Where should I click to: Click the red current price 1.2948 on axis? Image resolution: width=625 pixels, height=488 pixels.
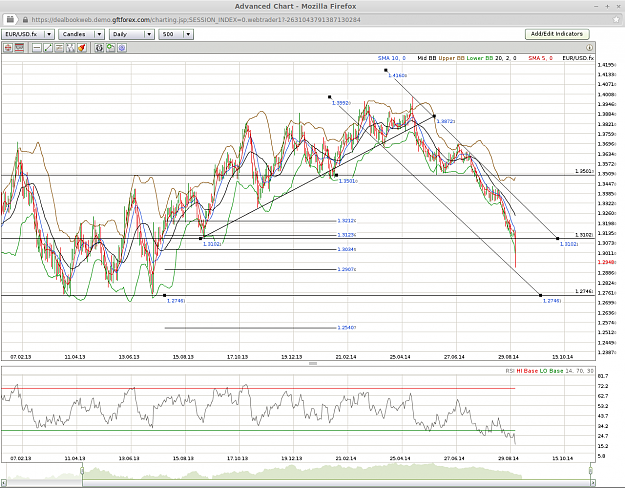[x=606, y=262]
